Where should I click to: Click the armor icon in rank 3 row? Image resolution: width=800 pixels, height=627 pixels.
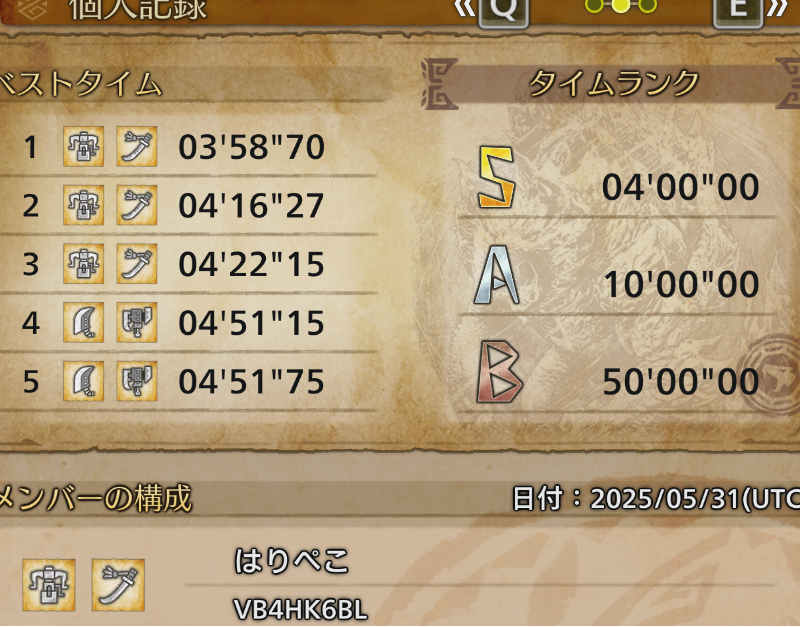(84, 264)
